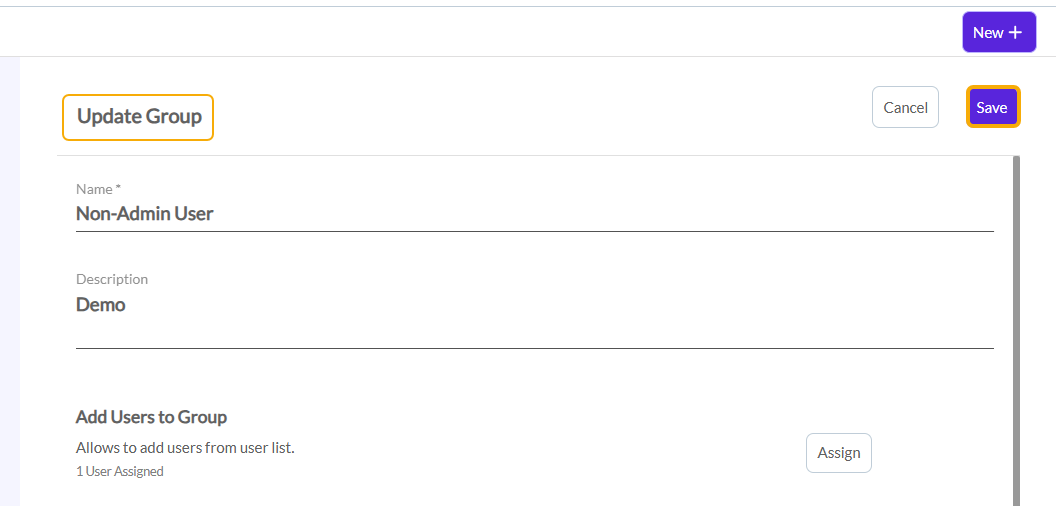Select the Update Group heading

coord(139,117)
